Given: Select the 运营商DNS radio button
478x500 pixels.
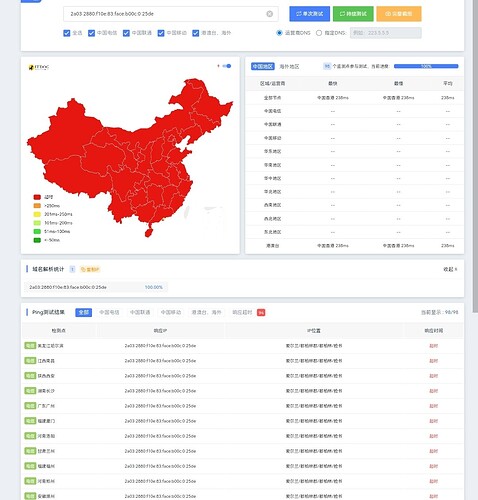Looking at the screenshot, I should 279,33.
